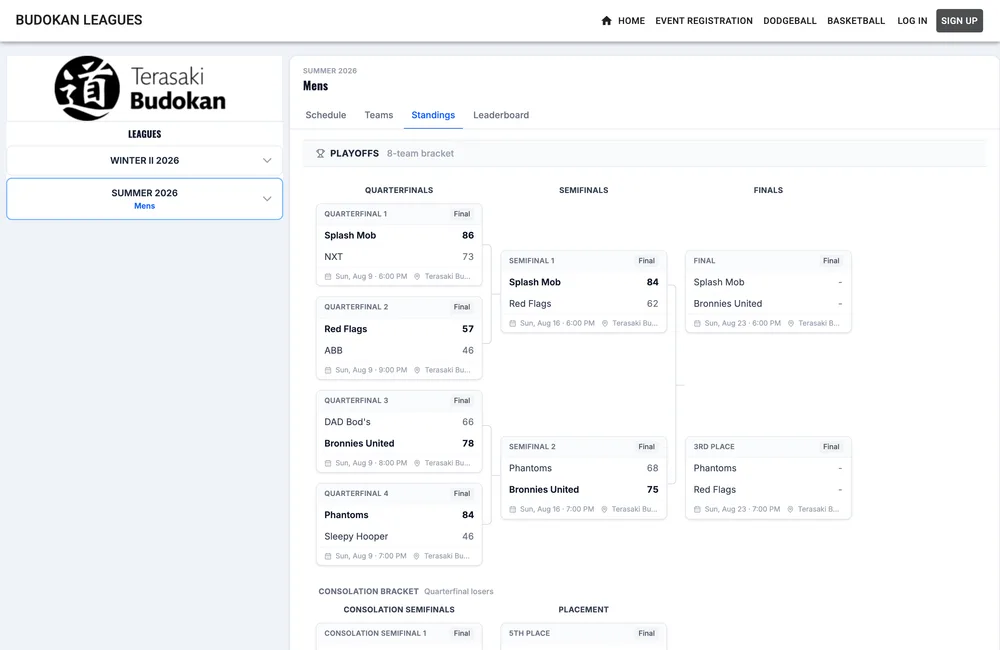
Task: Click the 5TH PLACE card header
Action: pos(584,633)
